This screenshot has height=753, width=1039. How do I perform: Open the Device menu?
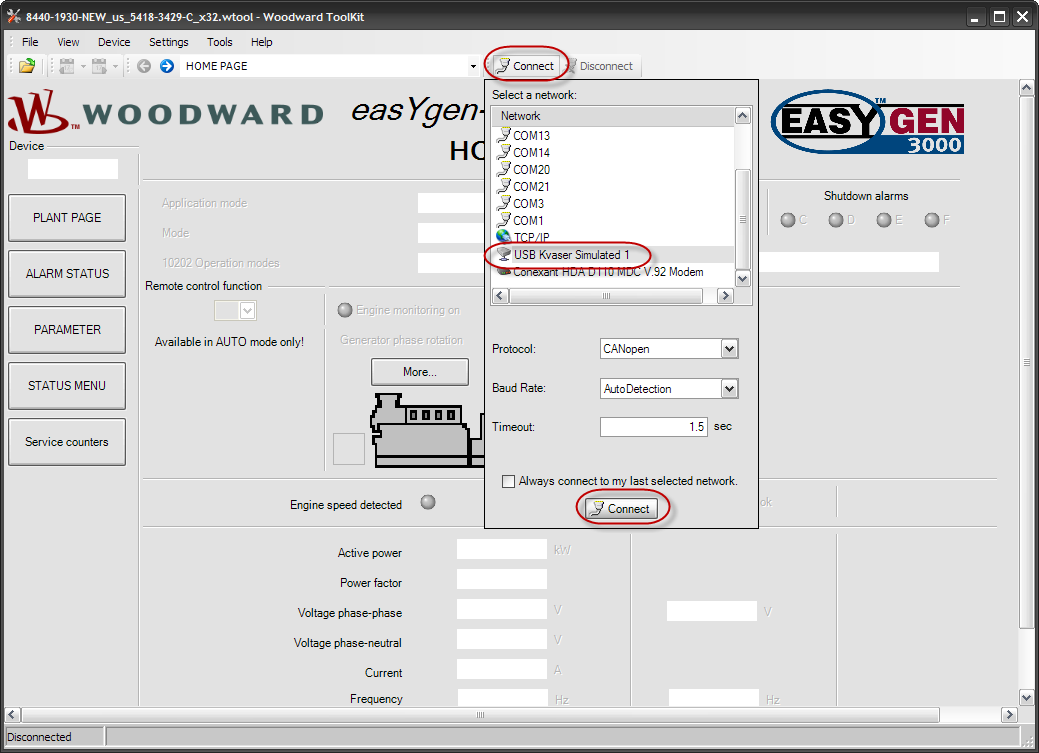tap(114, 42)
